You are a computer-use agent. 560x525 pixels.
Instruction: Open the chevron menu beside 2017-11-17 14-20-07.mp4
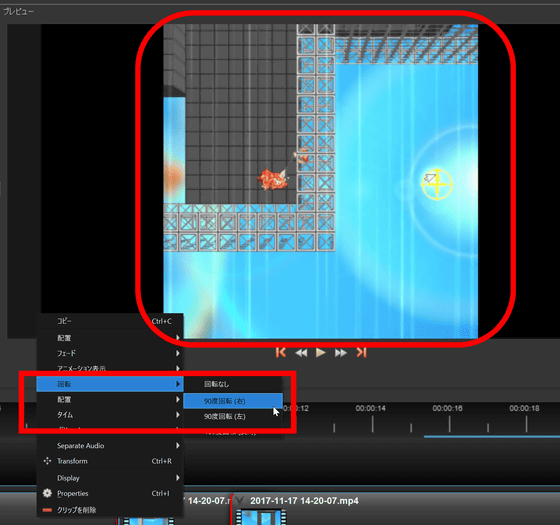(x=240, y=501)
